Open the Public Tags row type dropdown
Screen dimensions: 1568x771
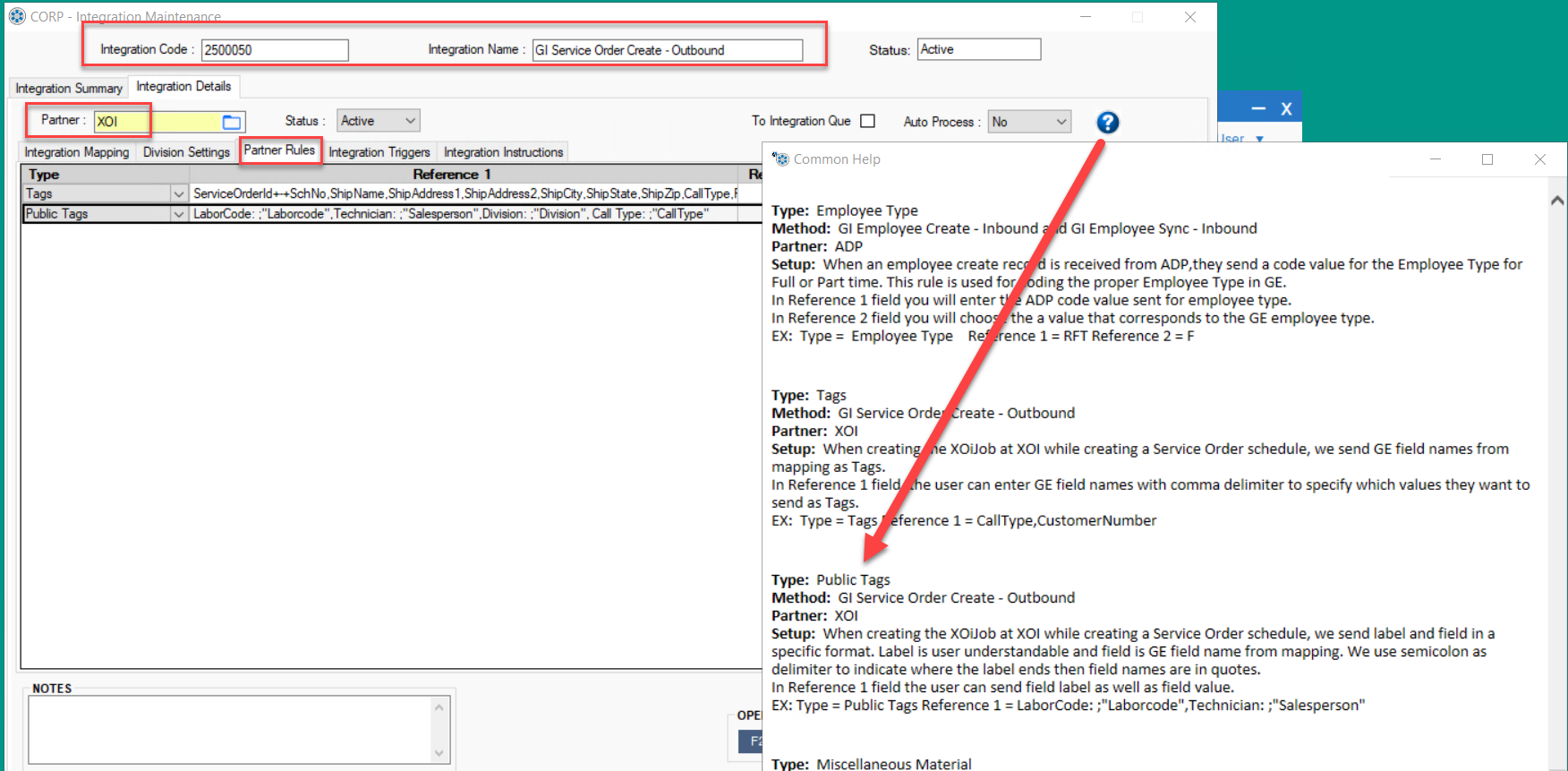[x=178, y=214]
